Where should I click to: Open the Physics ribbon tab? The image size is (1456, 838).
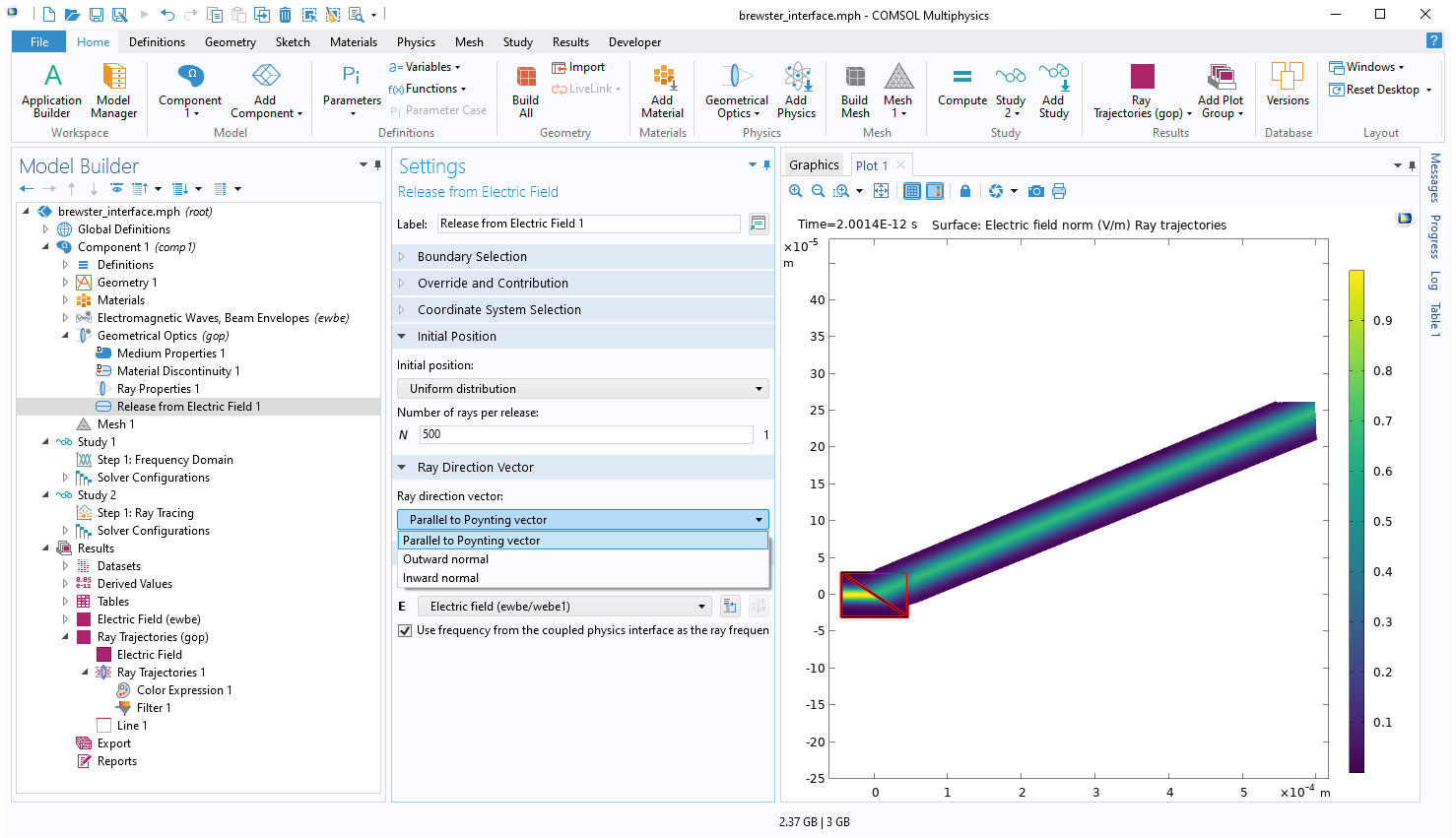click(x=416, y=42)
